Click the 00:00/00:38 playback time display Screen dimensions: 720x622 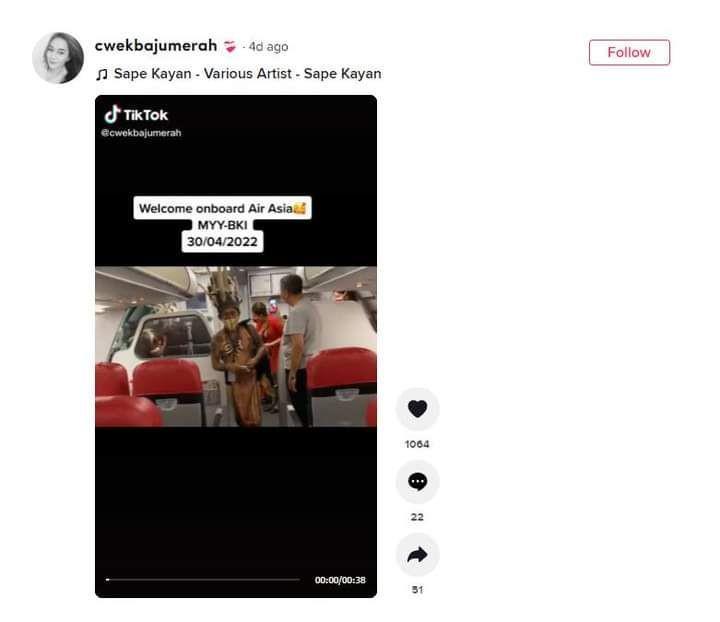click(340, 580)
